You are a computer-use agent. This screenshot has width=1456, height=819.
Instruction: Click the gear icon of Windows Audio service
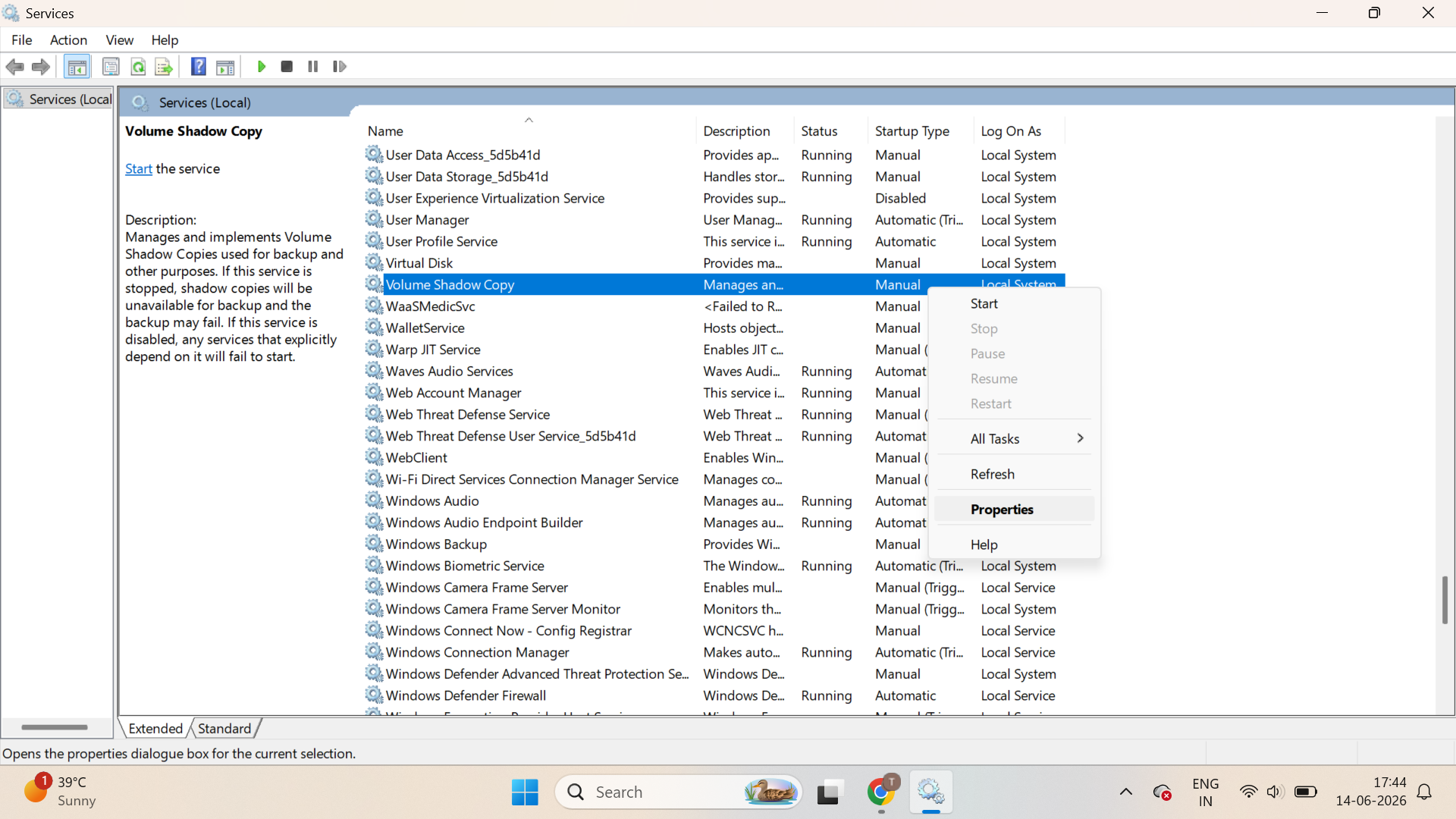click(x=374, y=500)
